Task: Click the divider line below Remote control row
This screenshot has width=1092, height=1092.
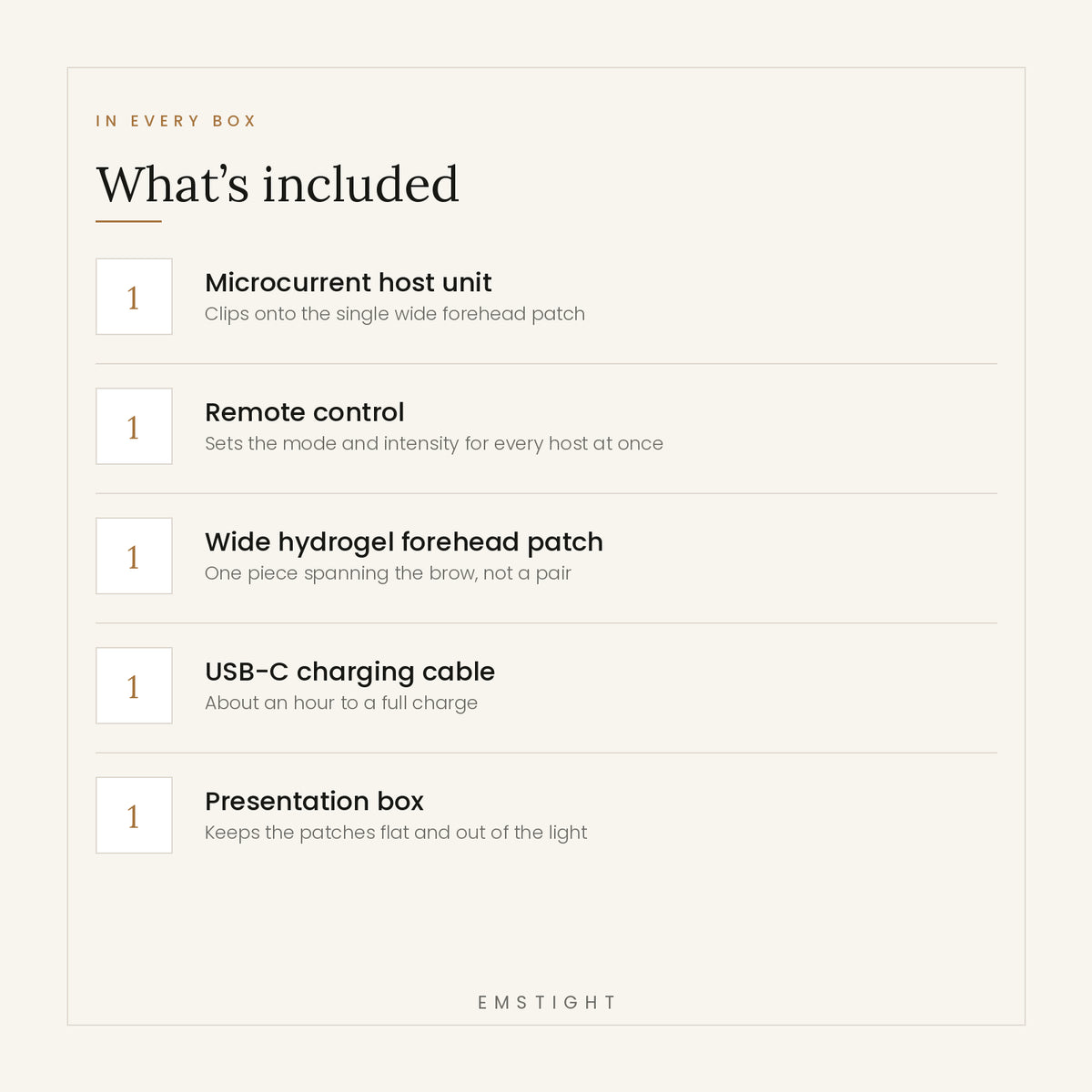Action: click(x=546, y=493)
